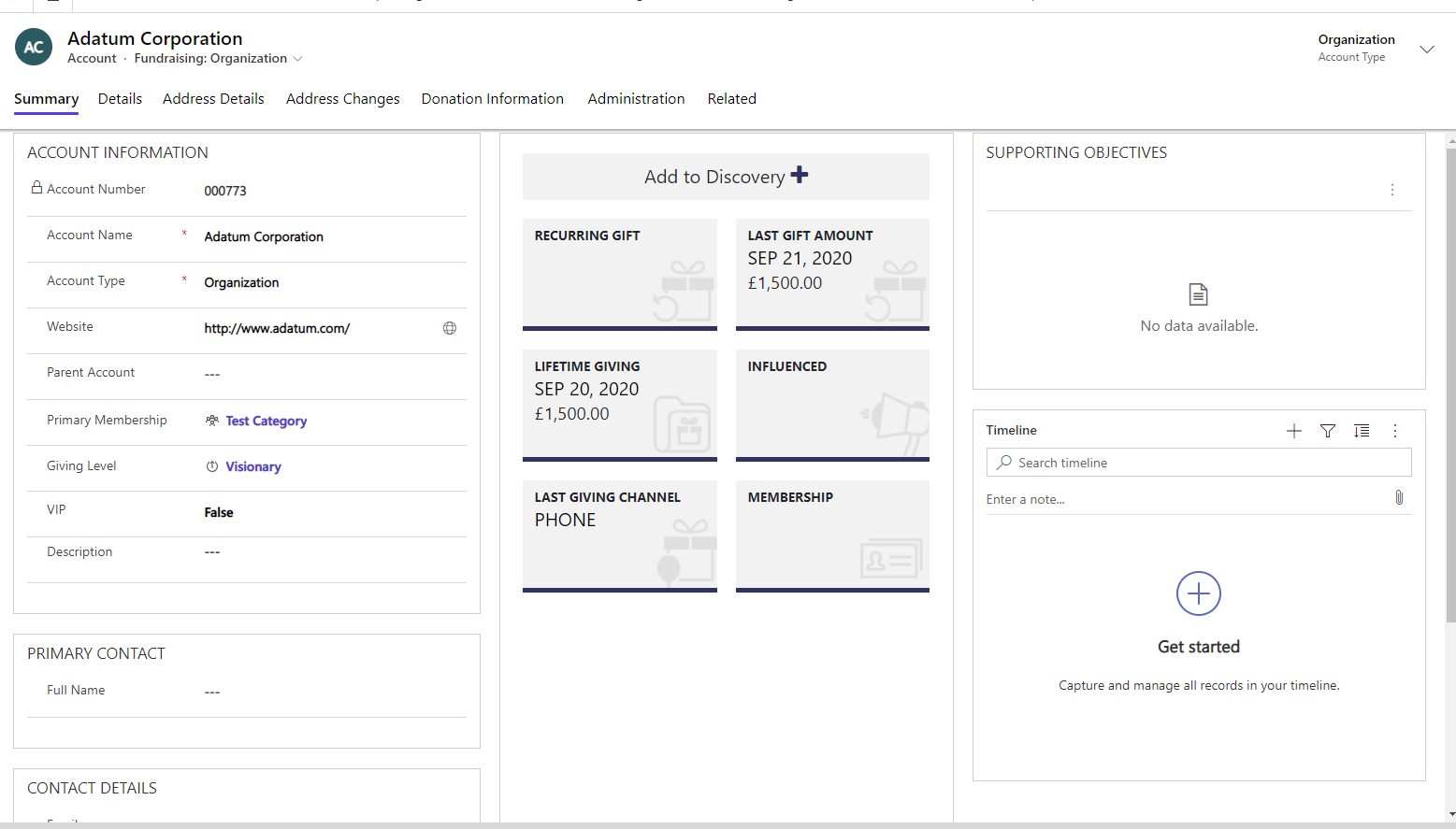Viewport: 1456px width, 829px height.
Task: Open the Details tab
Action: pos(120,99)
